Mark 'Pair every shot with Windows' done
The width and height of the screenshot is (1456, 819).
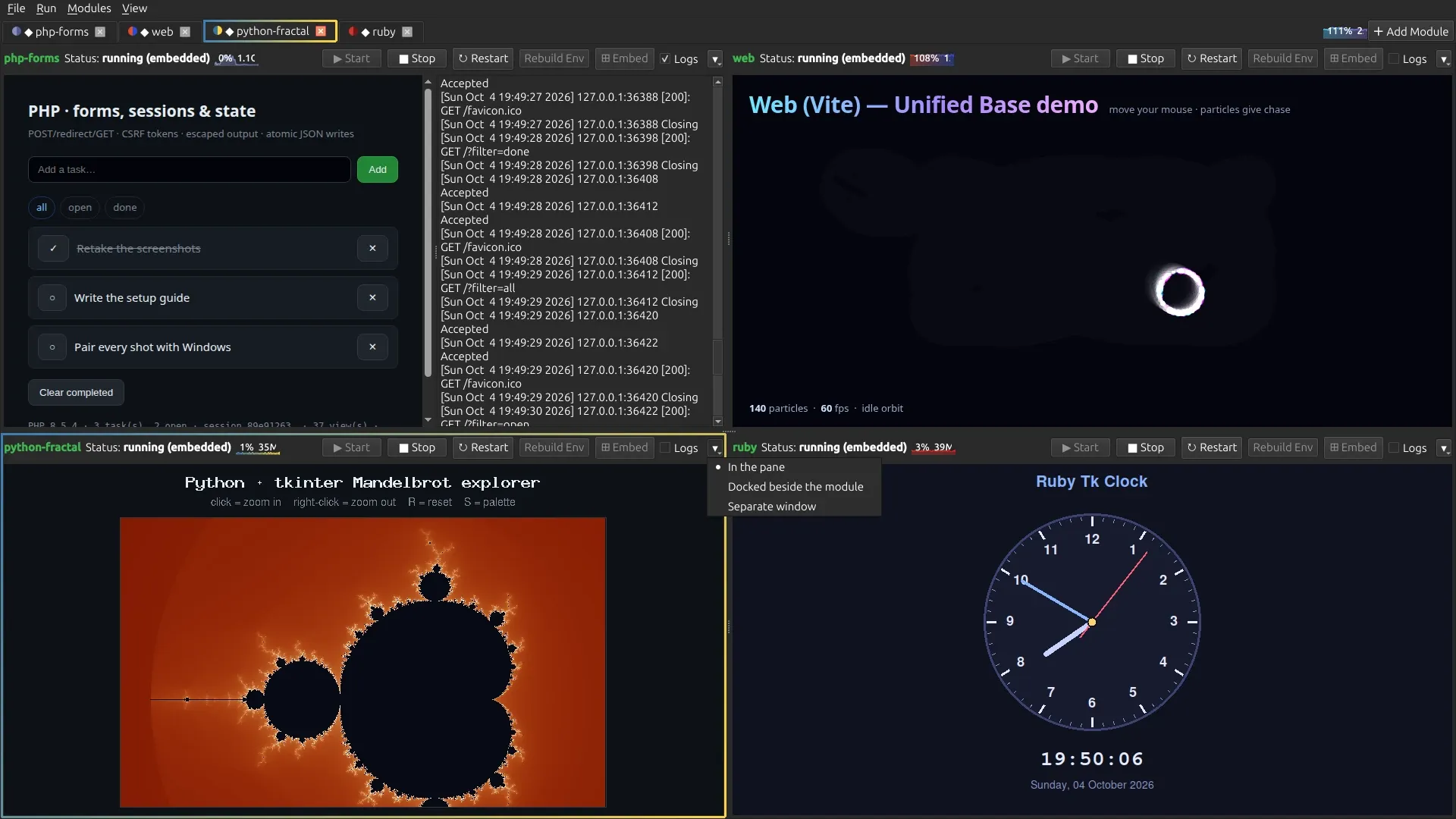52,347
